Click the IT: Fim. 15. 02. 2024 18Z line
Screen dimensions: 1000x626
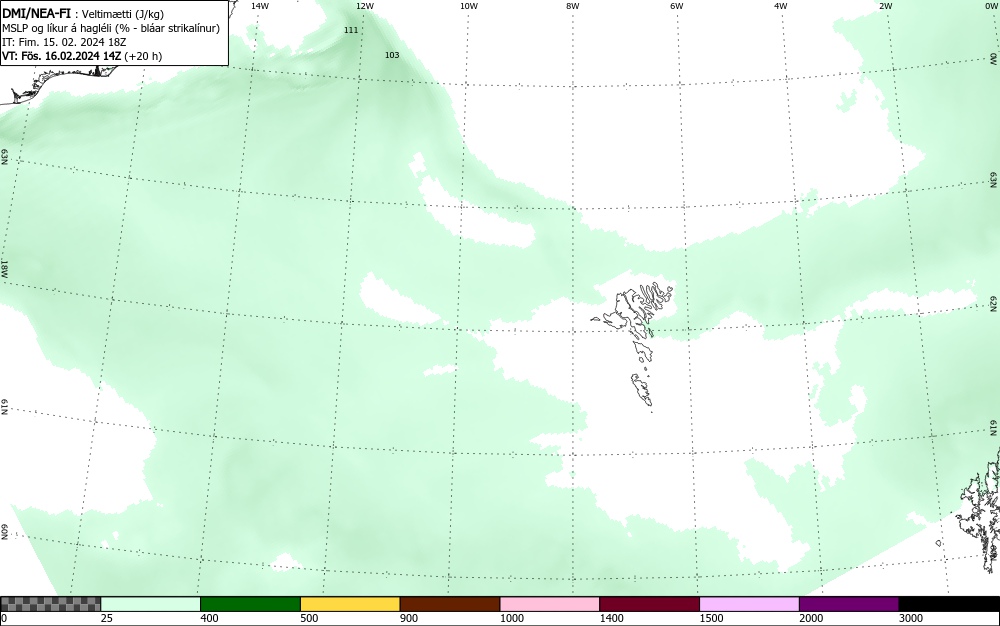64,42
